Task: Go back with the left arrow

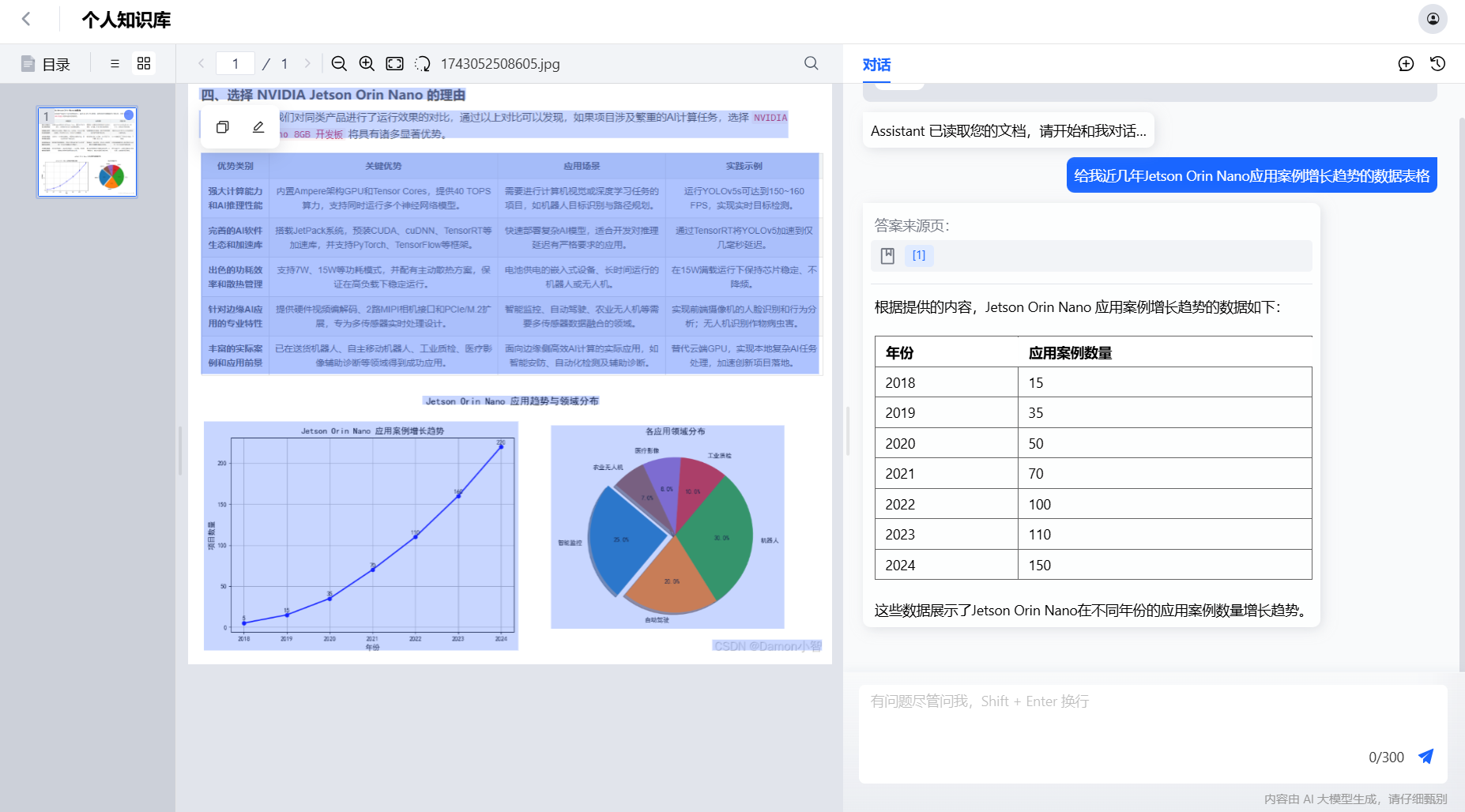Action: [26, 19]
